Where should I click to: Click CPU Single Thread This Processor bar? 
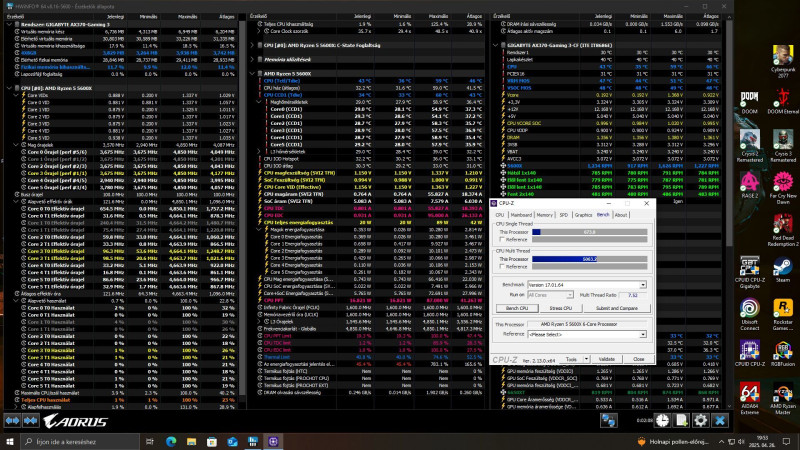[589, 232]
